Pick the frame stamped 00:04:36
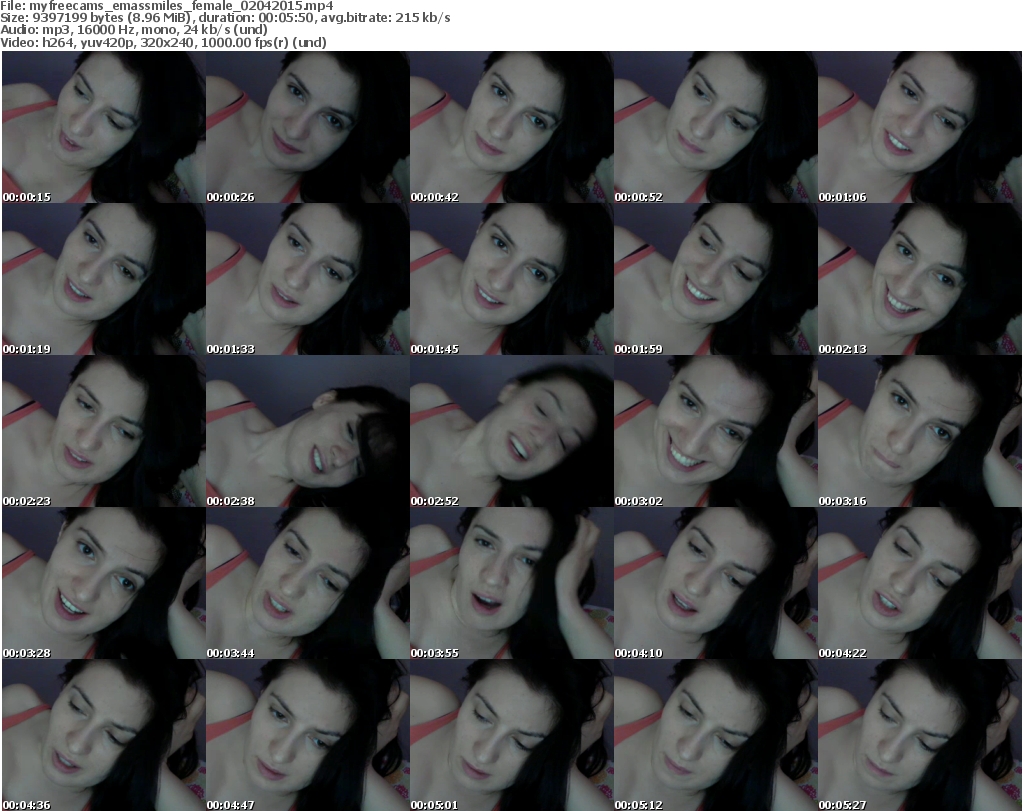1024x811 pixels. (103, 735)
